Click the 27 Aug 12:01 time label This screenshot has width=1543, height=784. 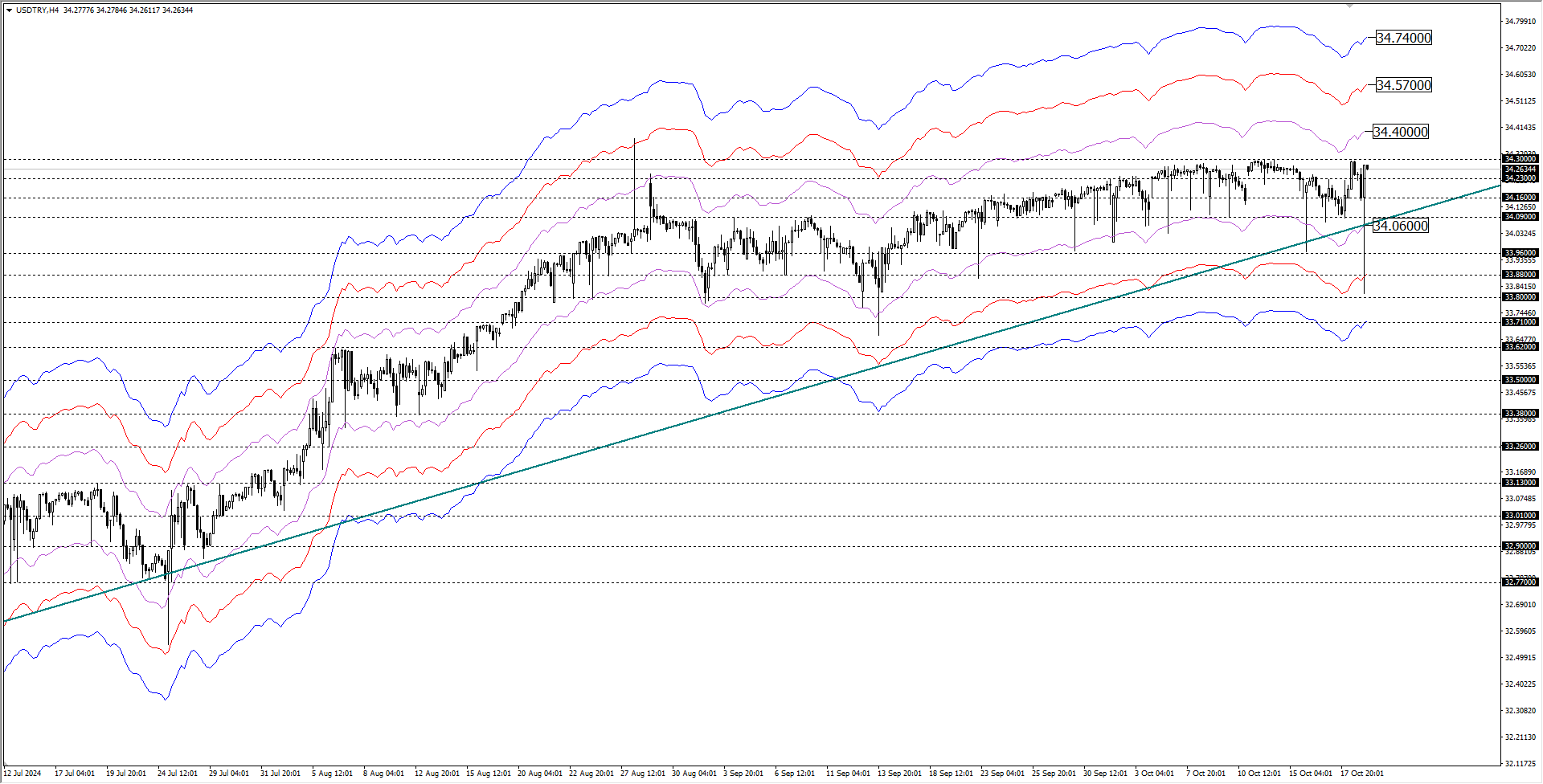pyautogui.click(x=643, y=774)
